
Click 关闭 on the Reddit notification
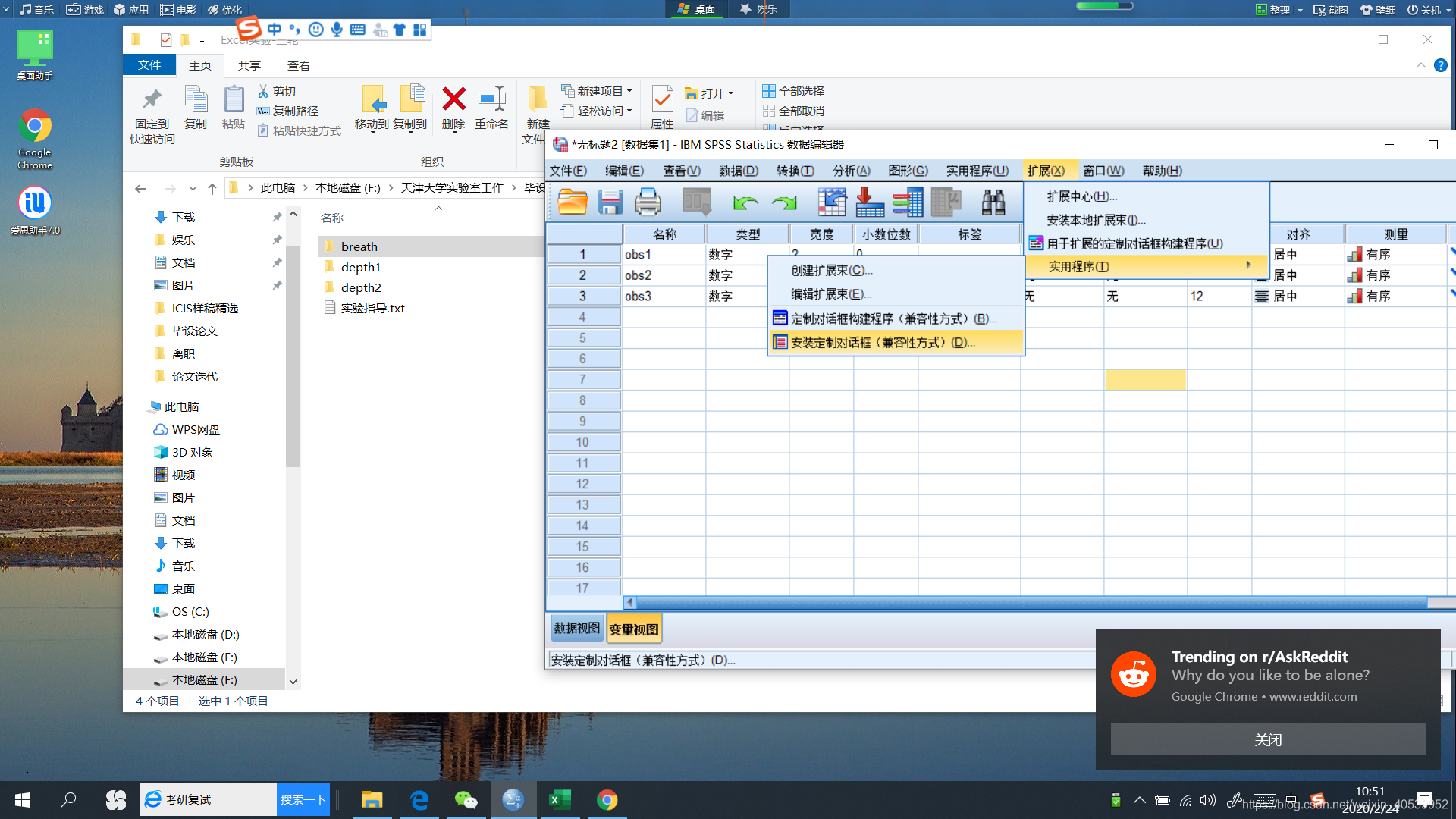(x=1267, y=739)
